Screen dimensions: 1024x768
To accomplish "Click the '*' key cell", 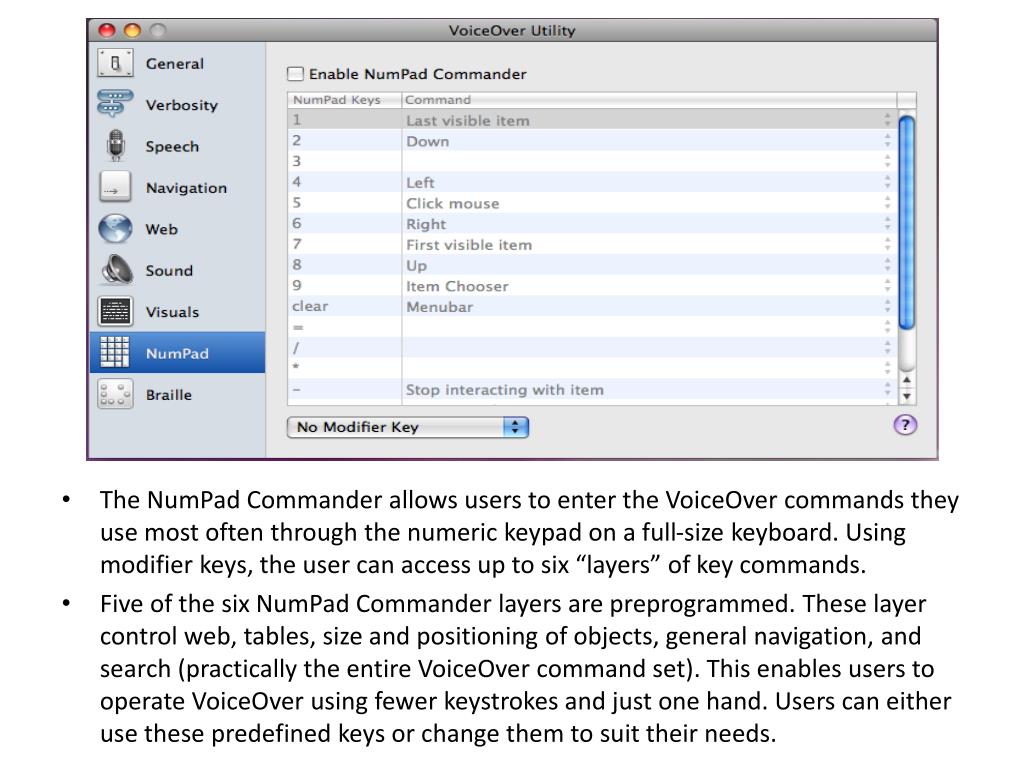I will pyautogui.click(x=344, y=368).
